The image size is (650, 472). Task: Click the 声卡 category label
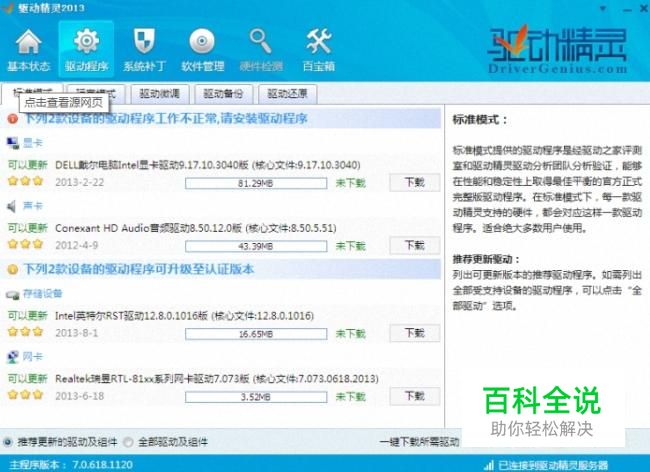pos(33,206)
